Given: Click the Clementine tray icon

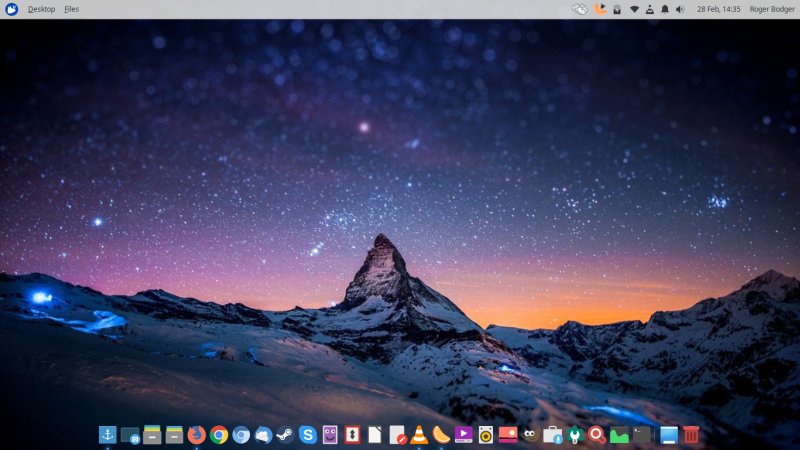Looking at the screenshot, I should coord(601,9).
